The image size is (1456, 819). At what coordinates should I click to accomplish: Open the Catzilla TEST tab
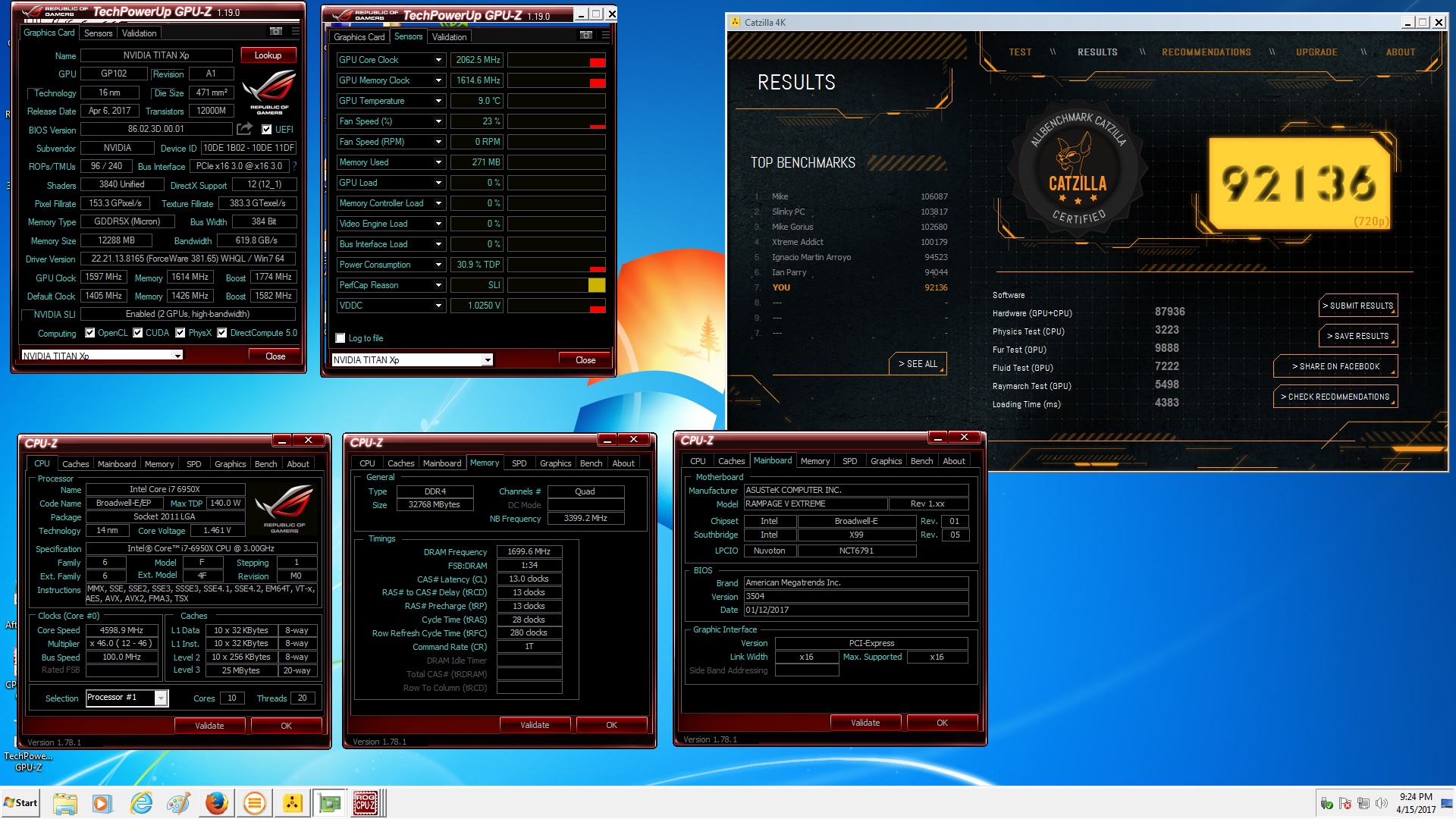coord(1020,52)
